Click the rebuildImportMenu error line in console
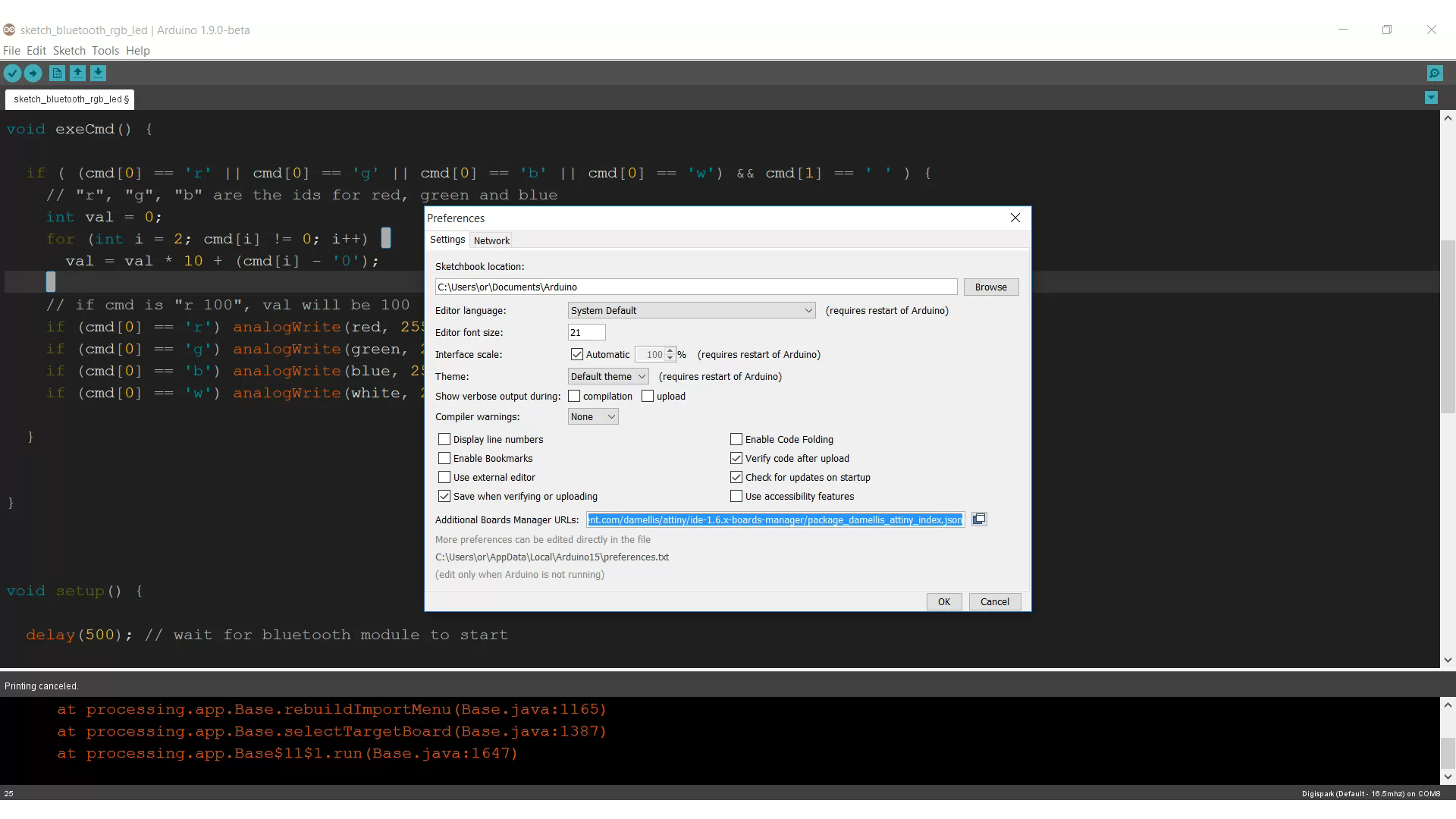 (331, 709)
